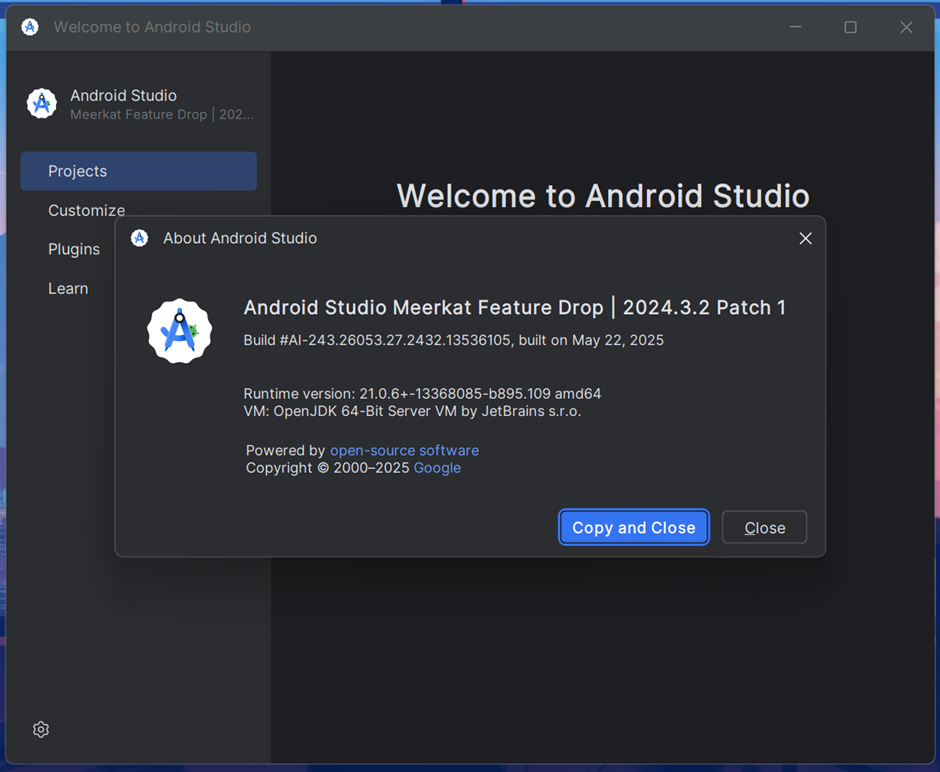The width and height of the screenshot is (940, 772).
Task: Click the VM: OpenJDK 64-Bit Server VM line
Action: click(x=412, y=411)
